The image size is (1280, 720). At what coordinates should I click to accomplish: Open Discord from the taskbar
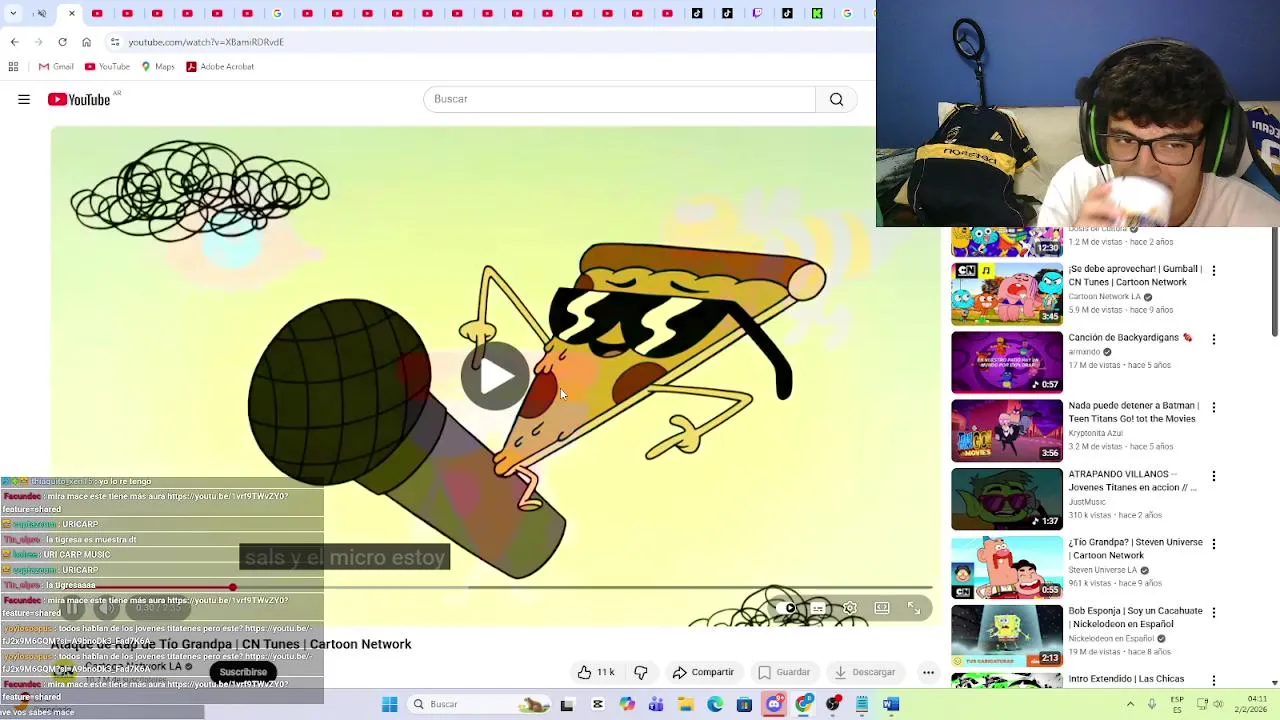pyautogui.click(x=774, y=704)
